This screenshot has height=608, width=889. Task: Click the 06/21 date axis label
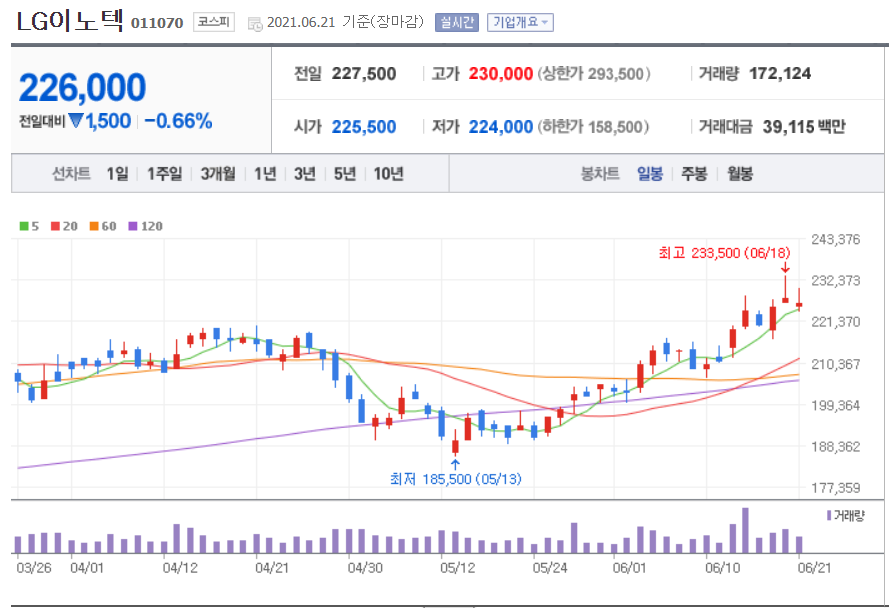pos(814,568)
